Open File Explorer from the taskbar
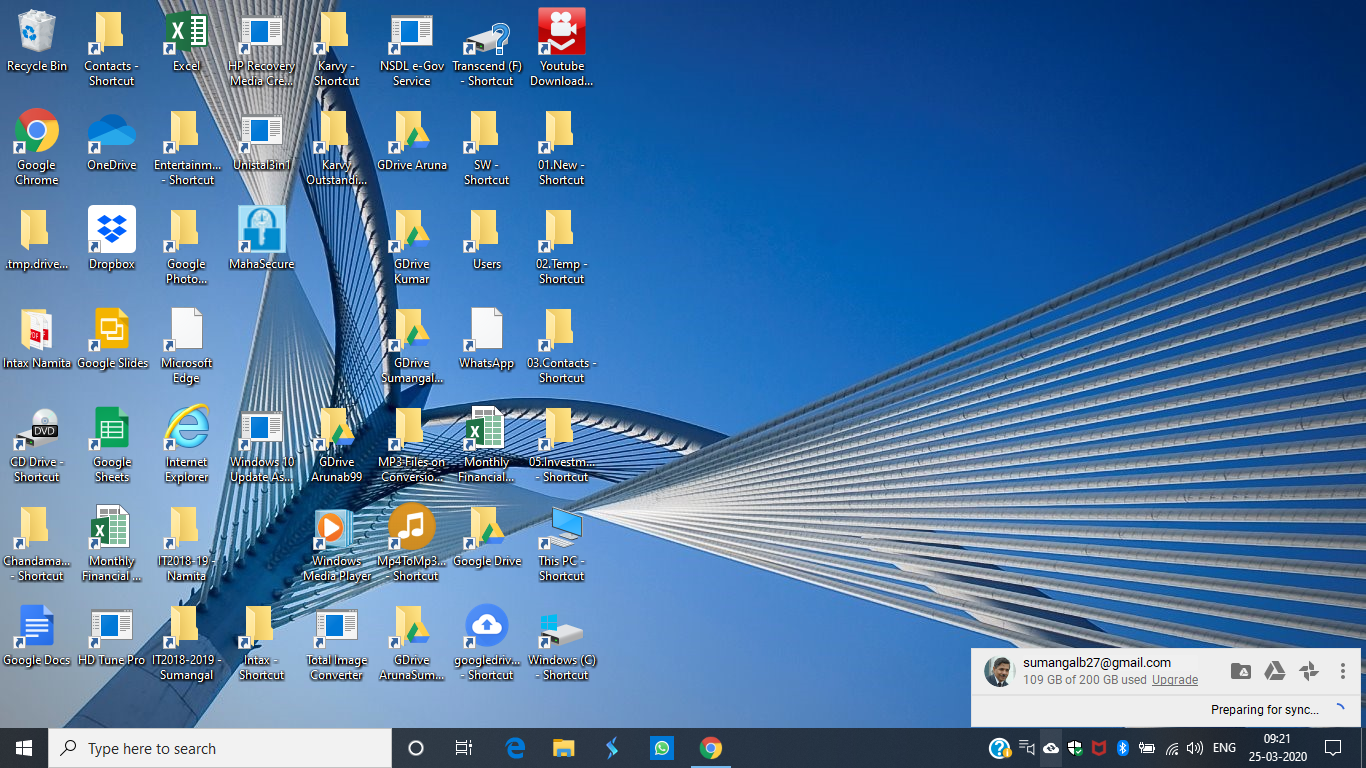Screen dimensions: 1366x768 [564, 748]
